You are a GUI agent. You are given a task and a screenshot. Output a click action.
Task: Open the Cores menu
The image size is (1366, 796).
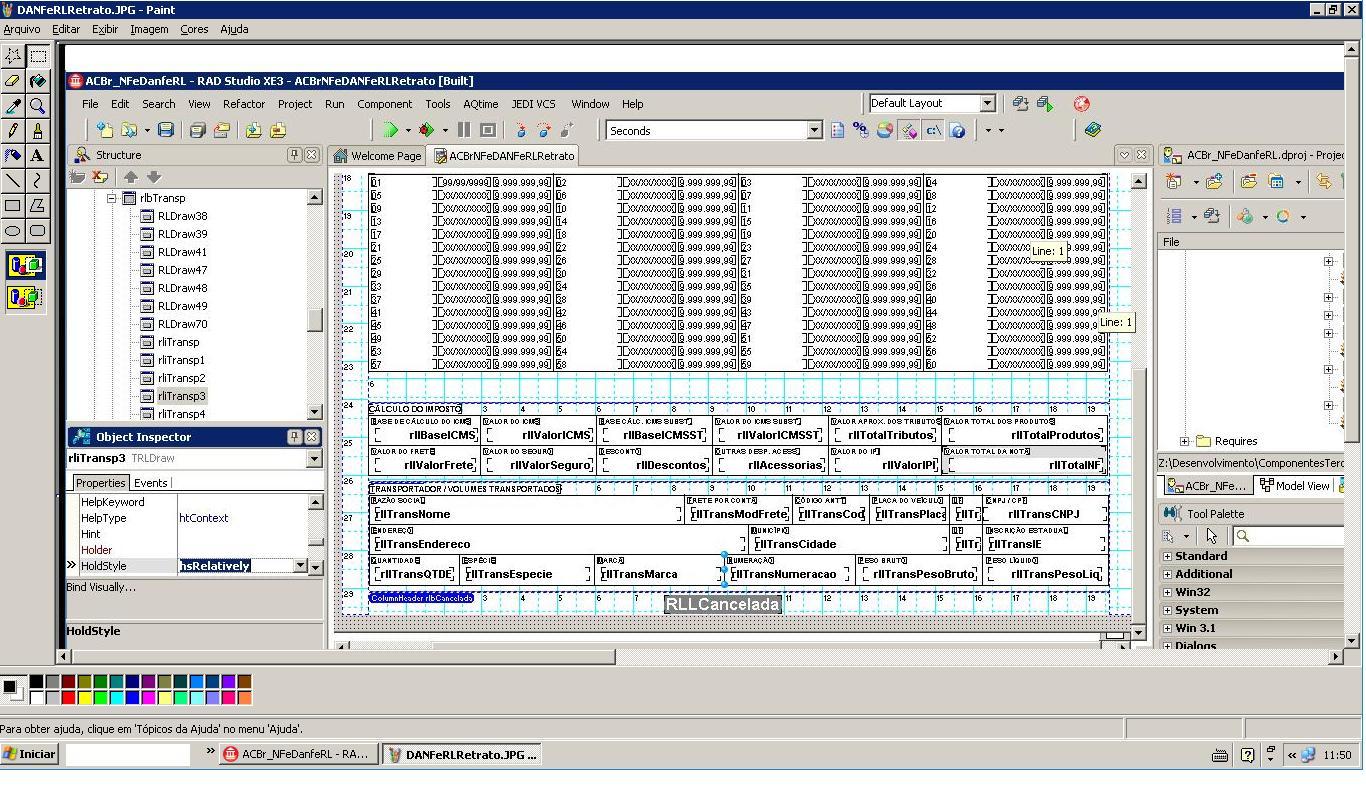click(194, 29)
